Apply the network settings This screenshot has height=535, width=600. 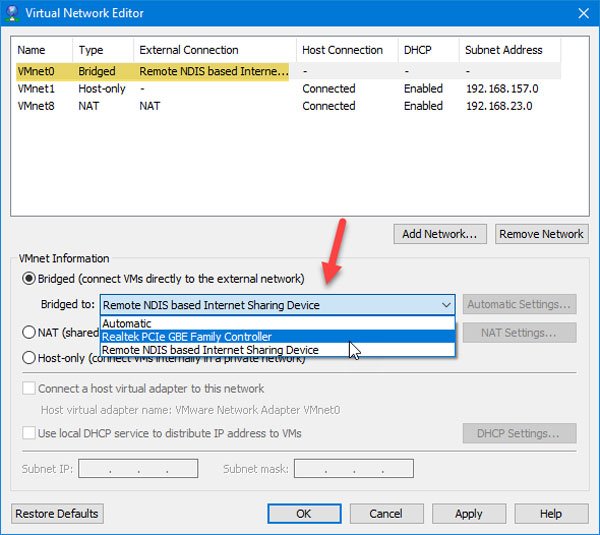[x=468, y=513]
